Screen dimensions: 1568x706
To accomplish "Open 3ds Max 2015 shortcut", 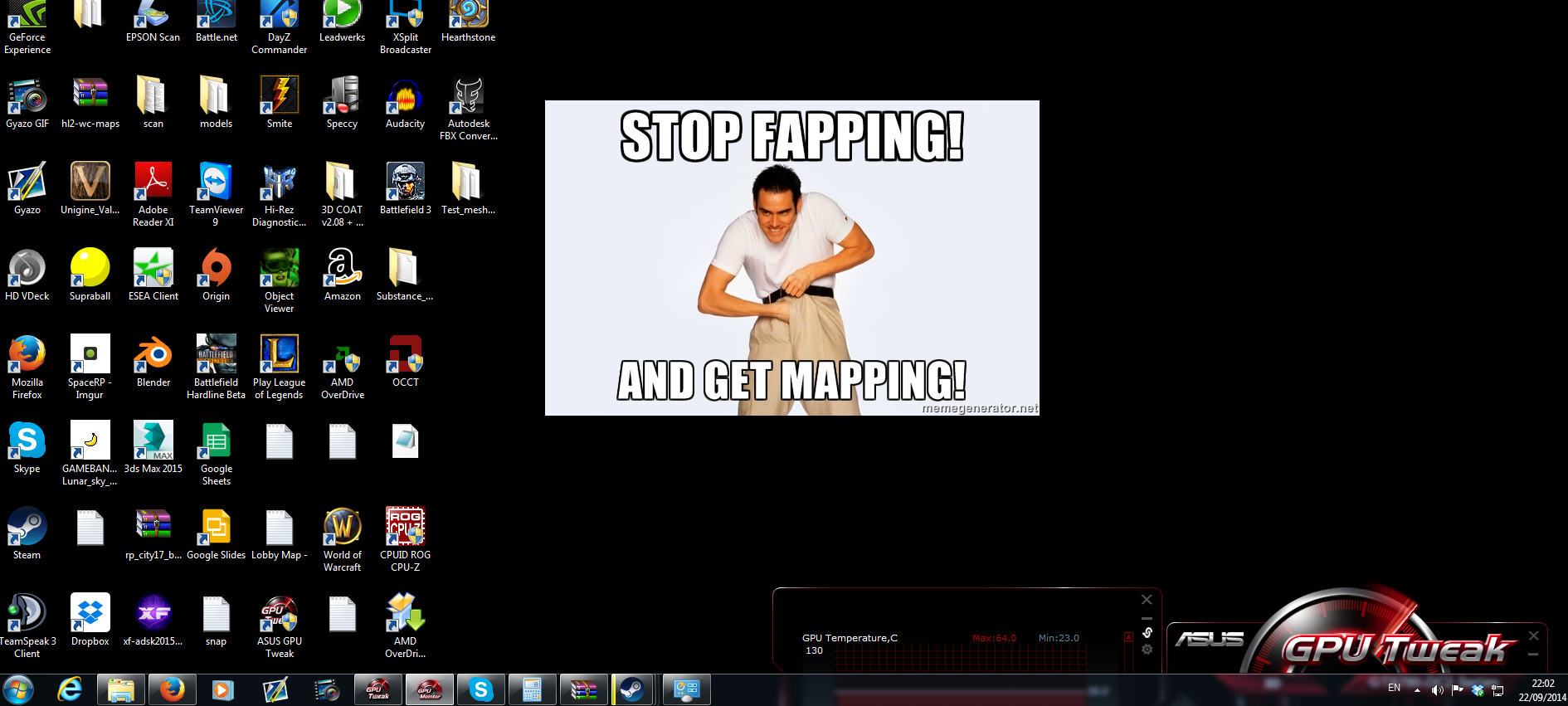I will (x=153, y=448).
